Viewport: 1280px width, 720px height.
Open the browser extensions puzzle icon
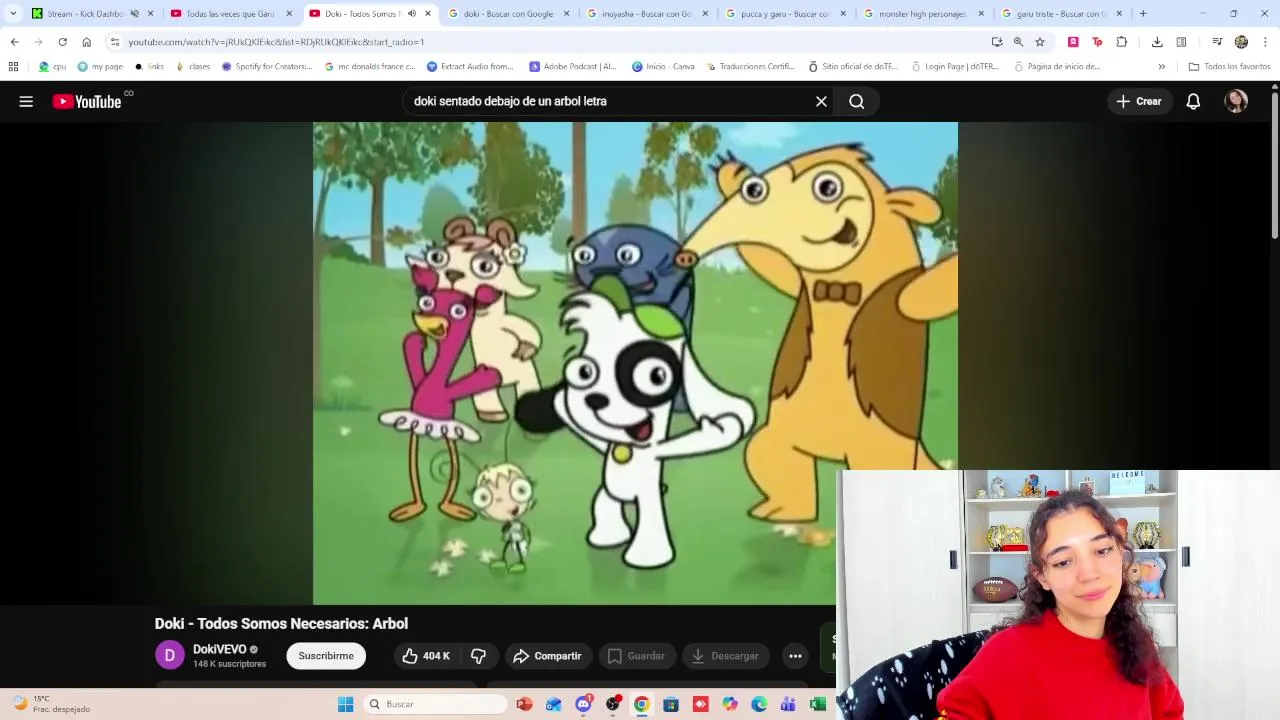point(1121,42)
